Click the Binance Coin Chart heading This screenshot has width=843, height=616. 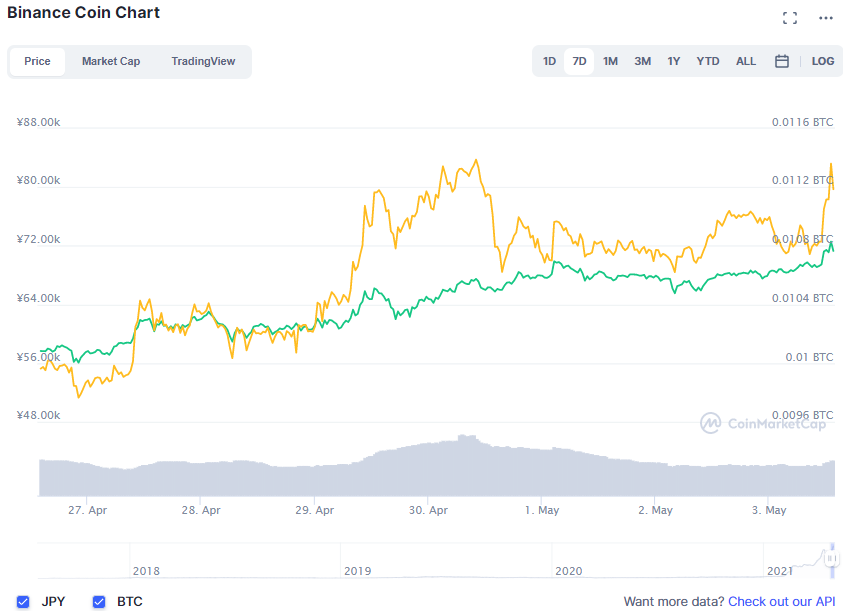83,12
